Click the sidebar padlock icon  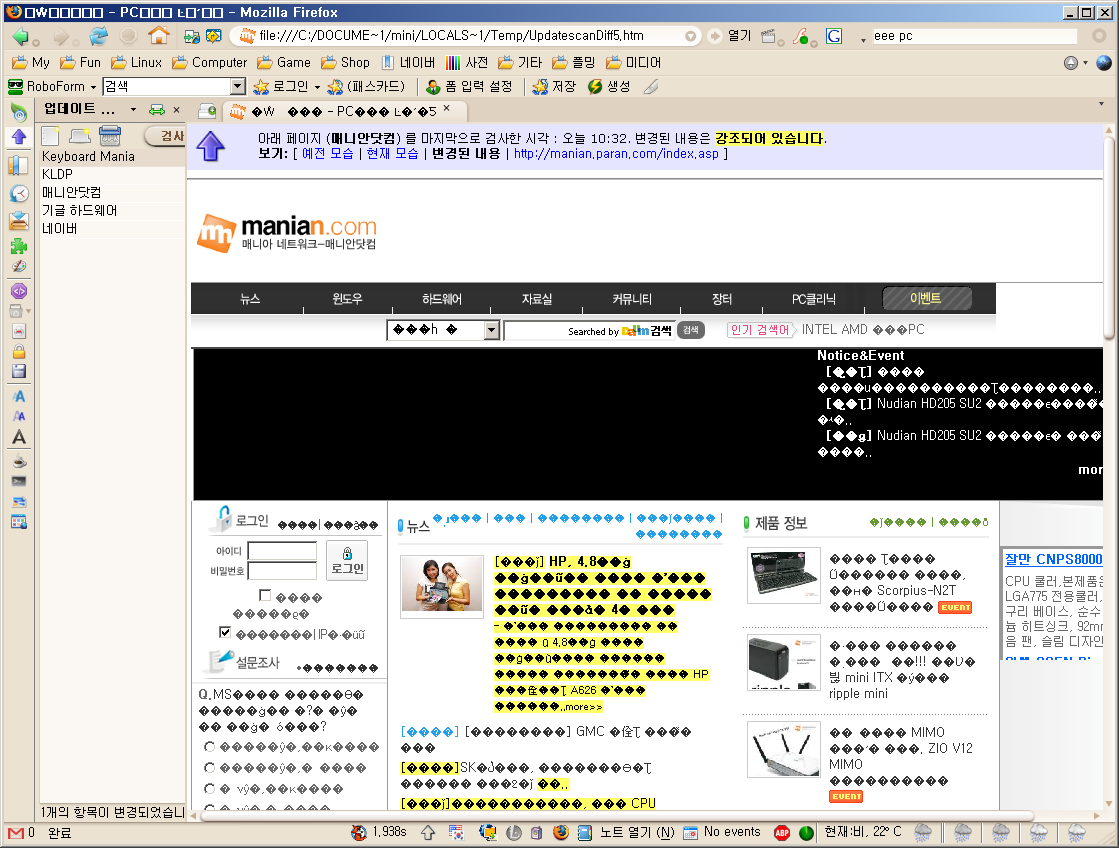click(x=19, y=351)
